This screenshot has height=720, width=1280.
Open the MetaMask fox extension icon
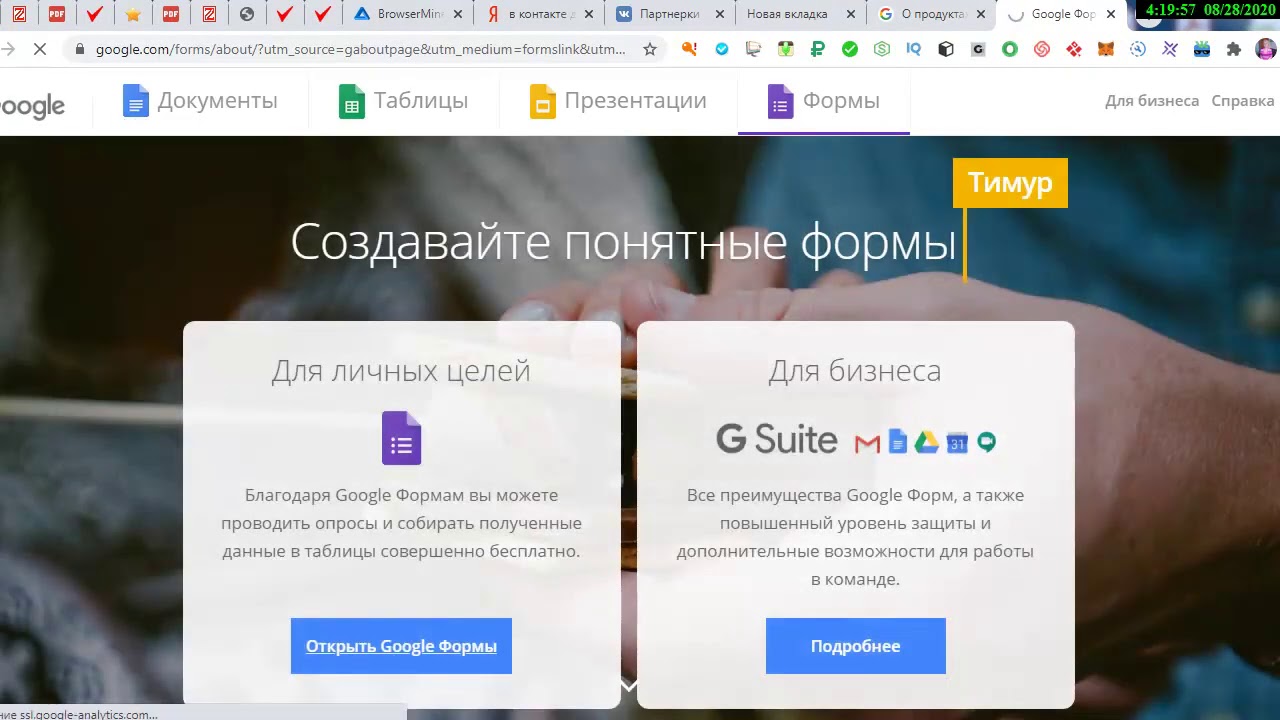[x=1105, y=49]
